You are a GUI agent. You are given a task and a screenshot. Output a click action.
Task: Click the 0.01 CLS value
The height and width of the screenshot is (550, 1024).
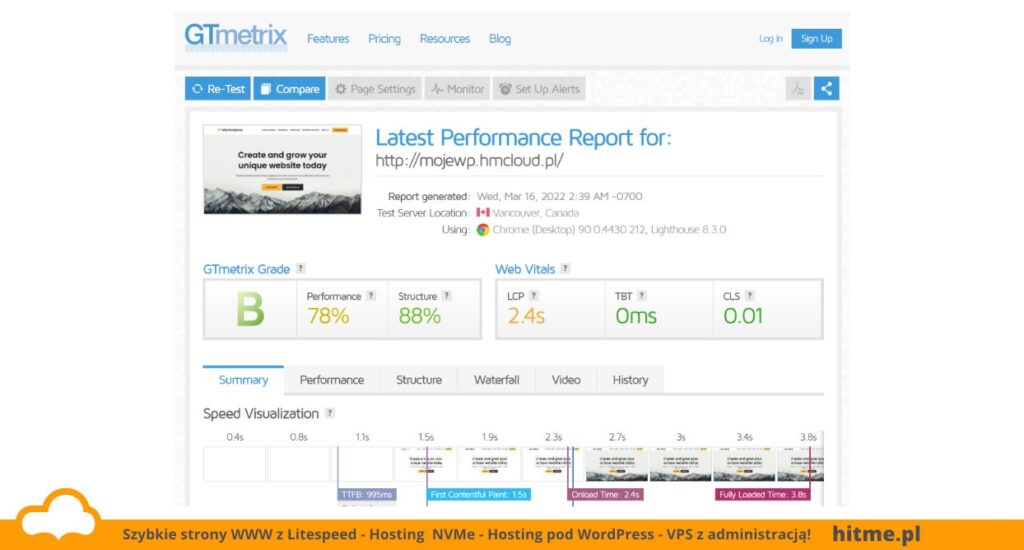[743, 316]
